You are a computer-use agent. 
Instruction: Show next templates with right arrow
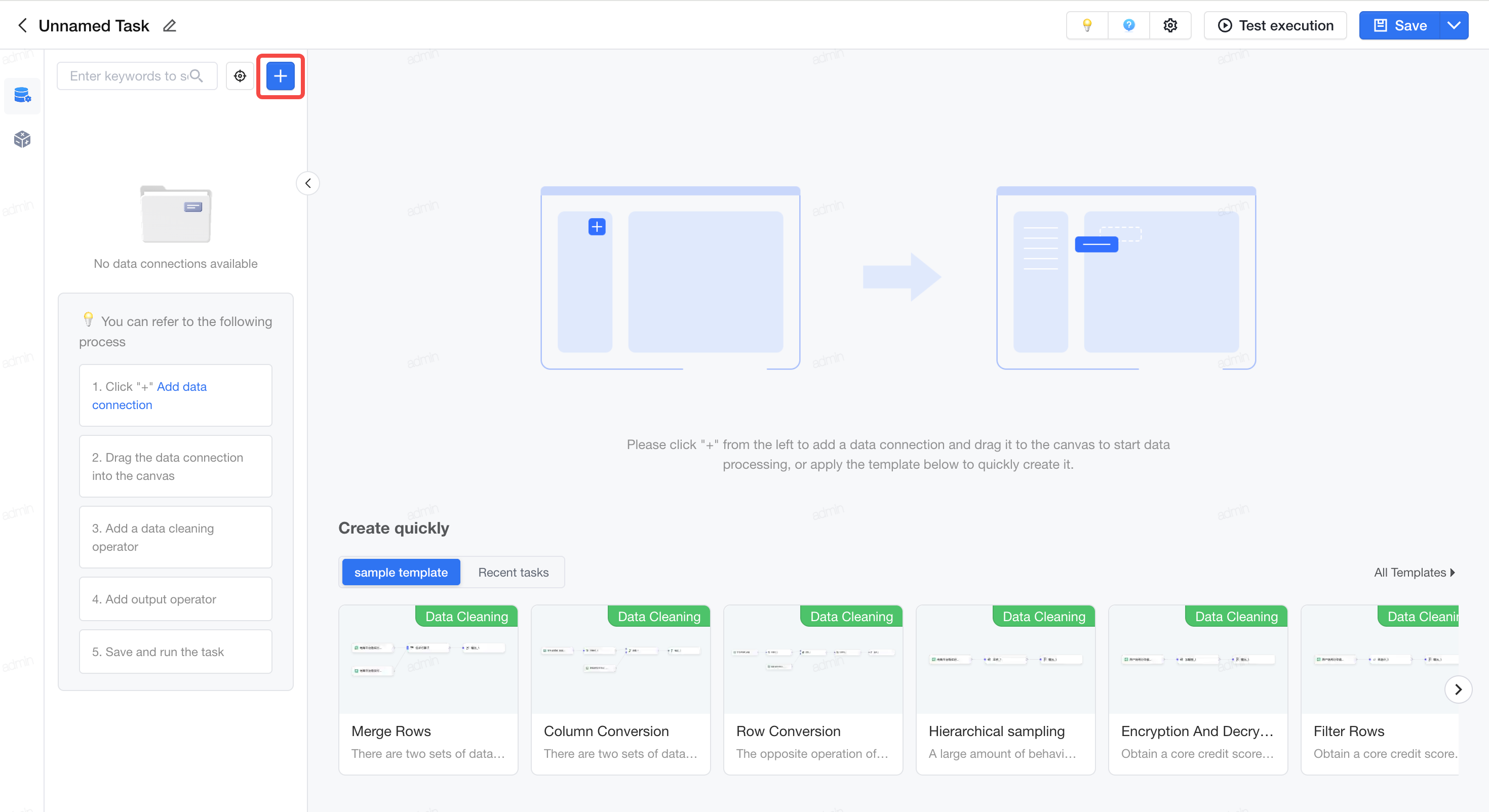(1458, 689)
